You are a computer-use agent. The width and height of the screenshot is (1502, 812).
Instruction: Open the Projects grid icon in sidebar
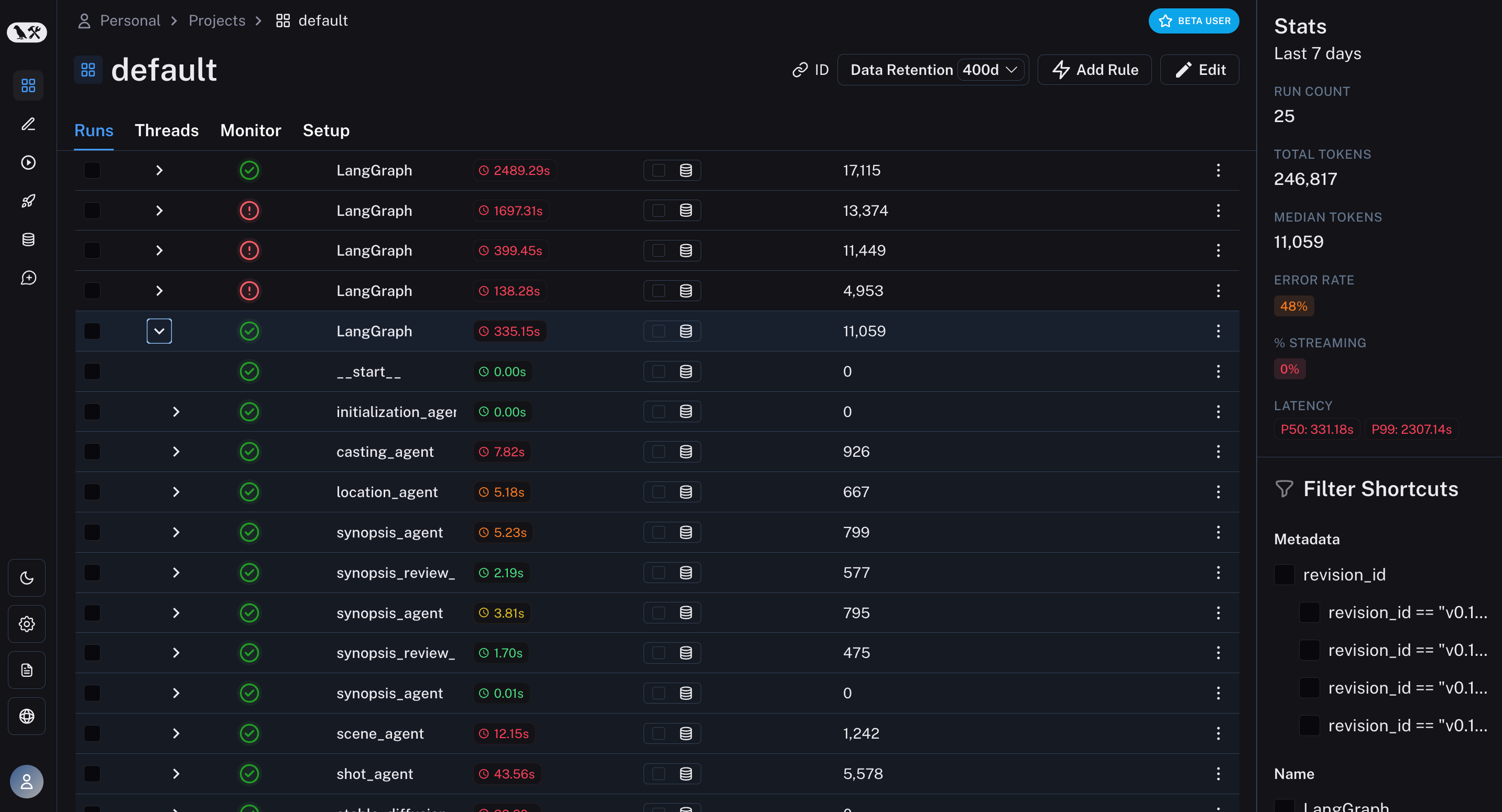[28, 86]
